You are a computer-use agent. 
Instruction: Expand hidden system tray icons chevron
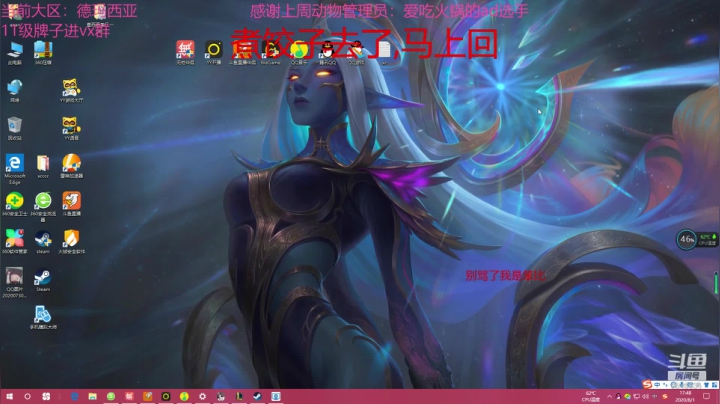pyautogui.click(x=609, y=397)
